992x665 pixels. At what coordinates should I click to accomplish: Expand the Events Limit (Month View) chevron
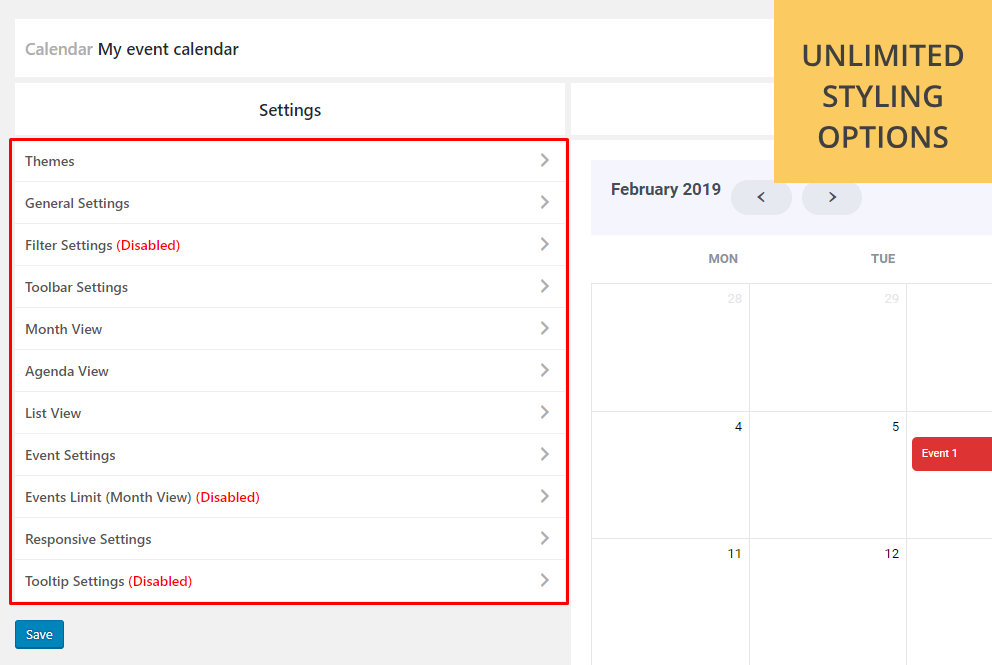tap(544, 496)
